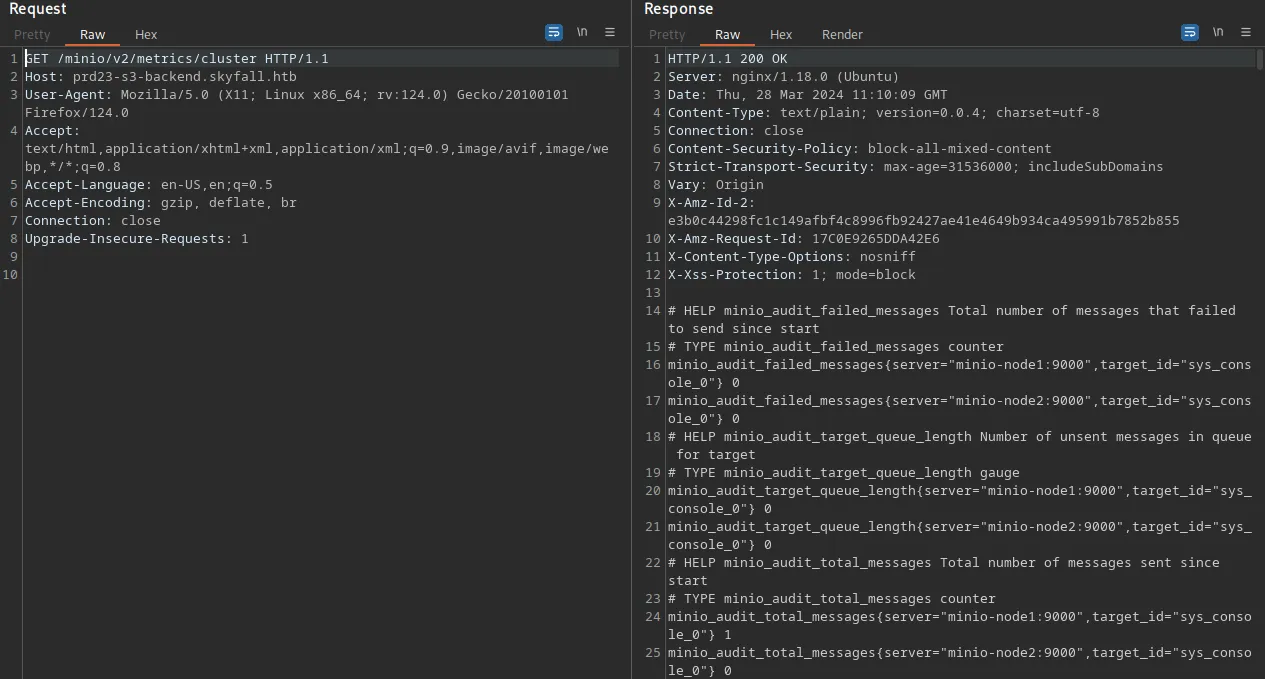The image size is (1265, 679).
Task: Show non-printable characters in Response panel
Action: tap(1218, 33)
